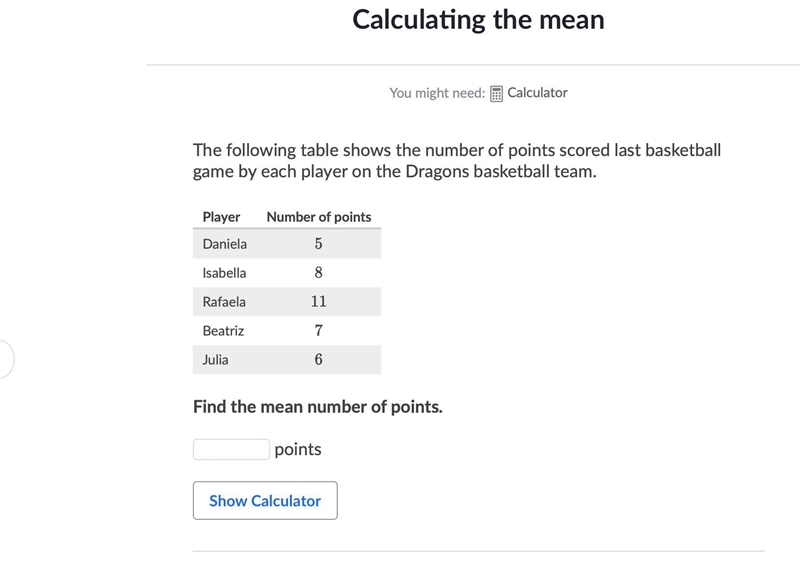Open the calculator with Show Calculator button
The image size is (800, 562).
tap(265, 500)
